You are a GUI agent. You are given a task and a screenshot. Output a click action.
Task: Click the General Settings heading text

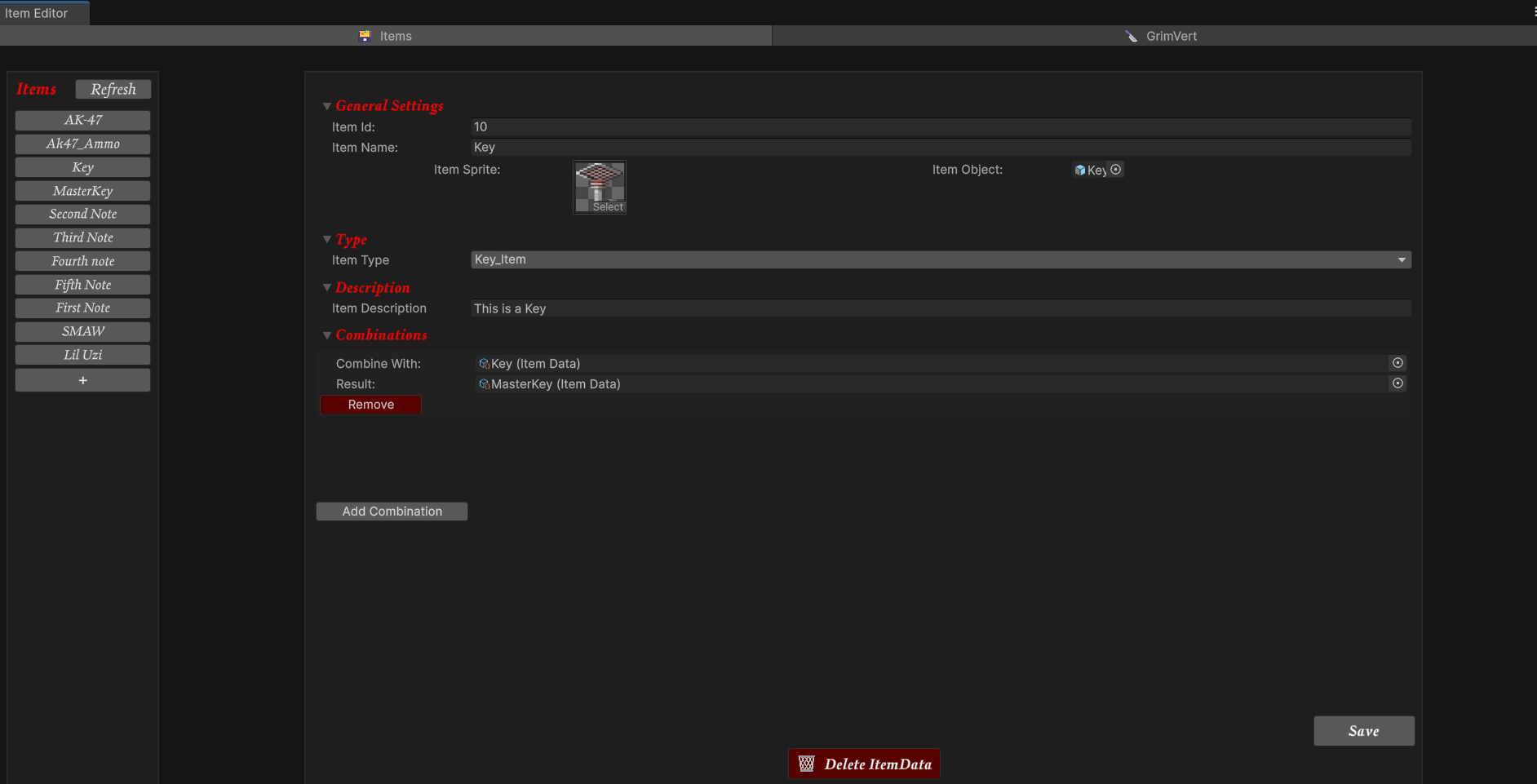click(390, 106)
